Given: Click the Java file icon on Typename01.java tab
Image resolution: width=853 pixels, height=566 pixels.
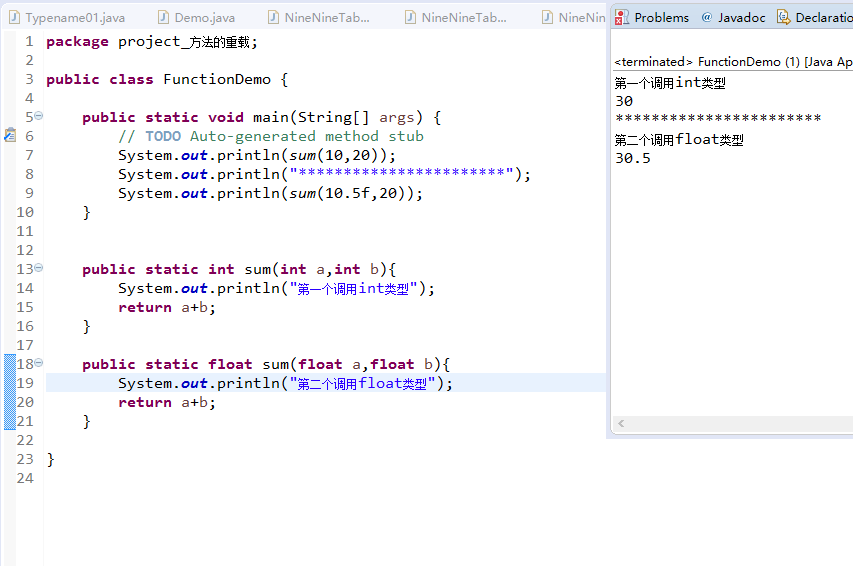Looking at the screenshot, I should [15, 17].
